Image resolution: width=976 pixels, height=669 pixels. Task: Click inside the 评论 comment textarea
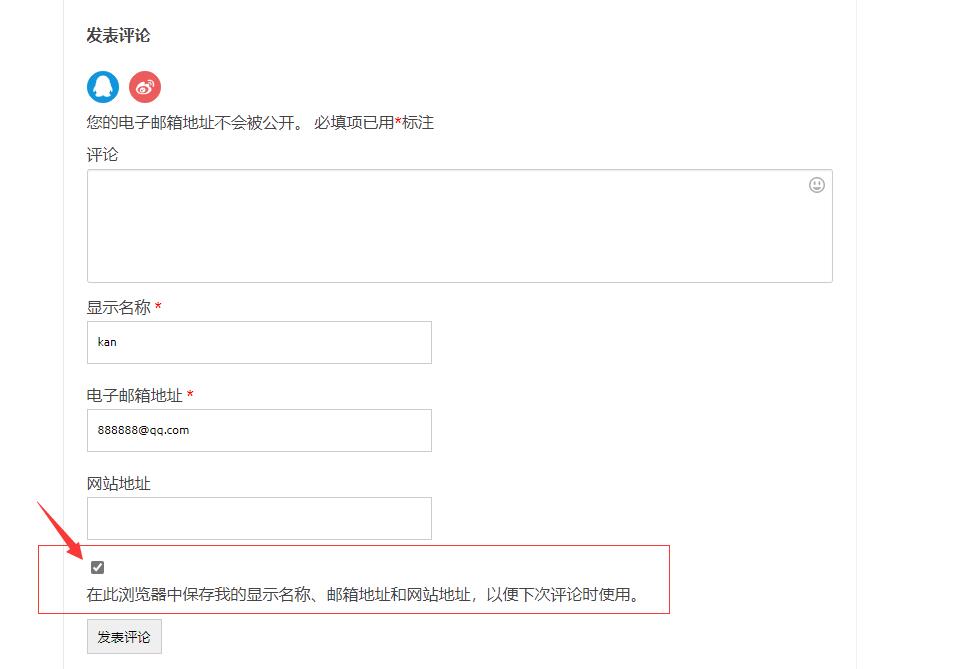tap(459, 225)
